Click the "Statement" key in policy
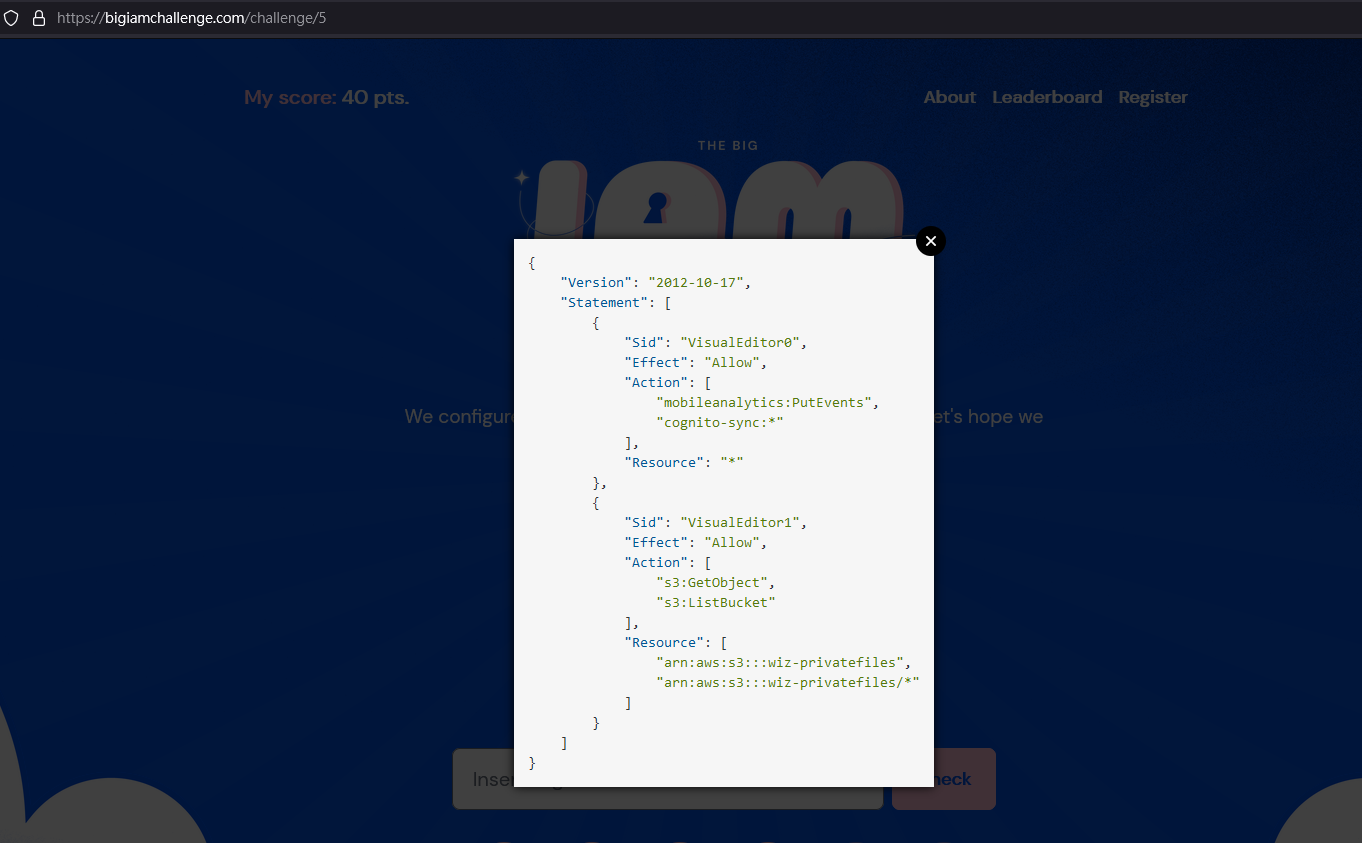This screenshot has width=1362, height=843. pos(604,302)
